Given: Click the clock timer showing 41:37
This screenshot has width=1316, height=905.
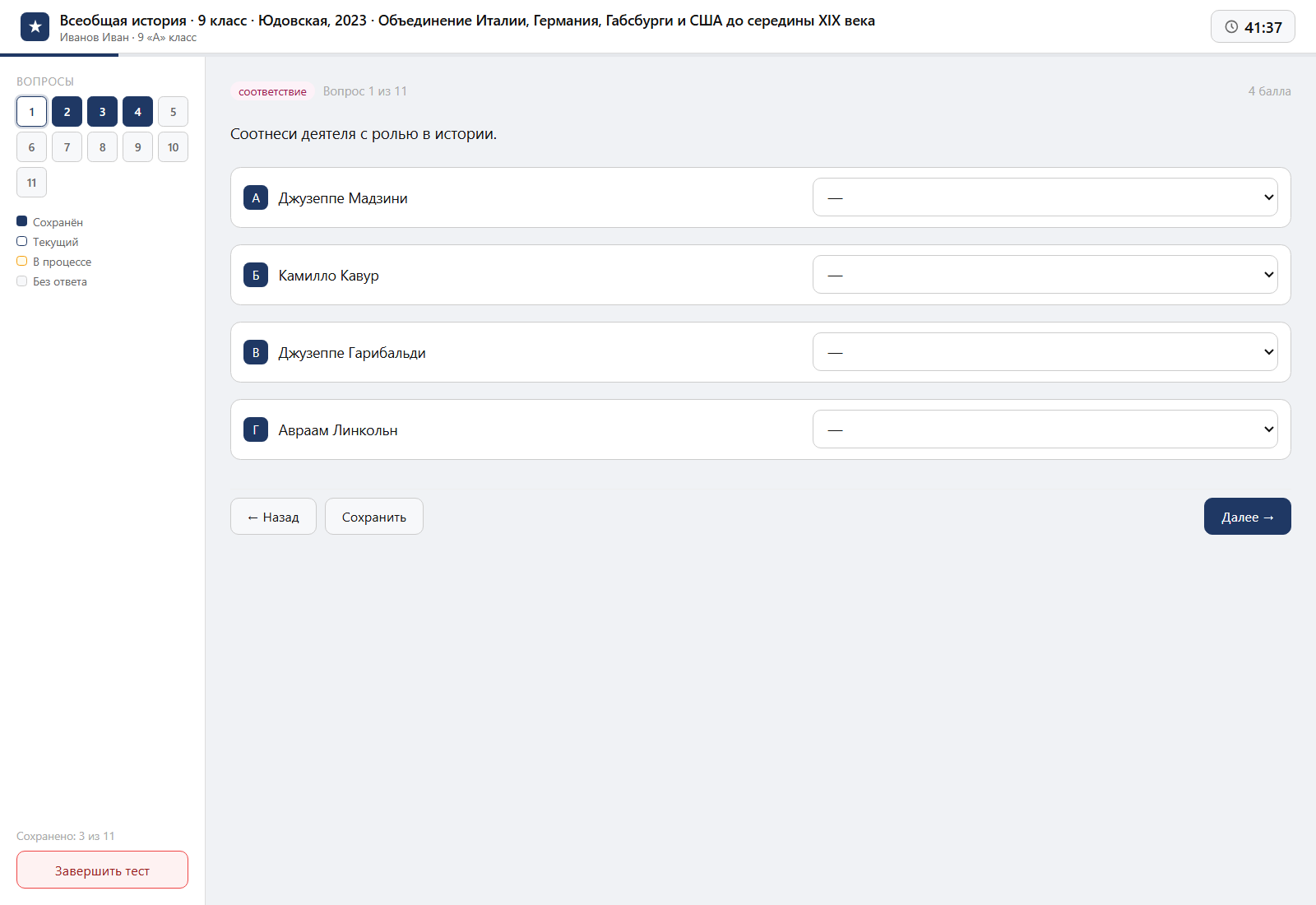Looking at the screenshot, I should pos(1253,26).
